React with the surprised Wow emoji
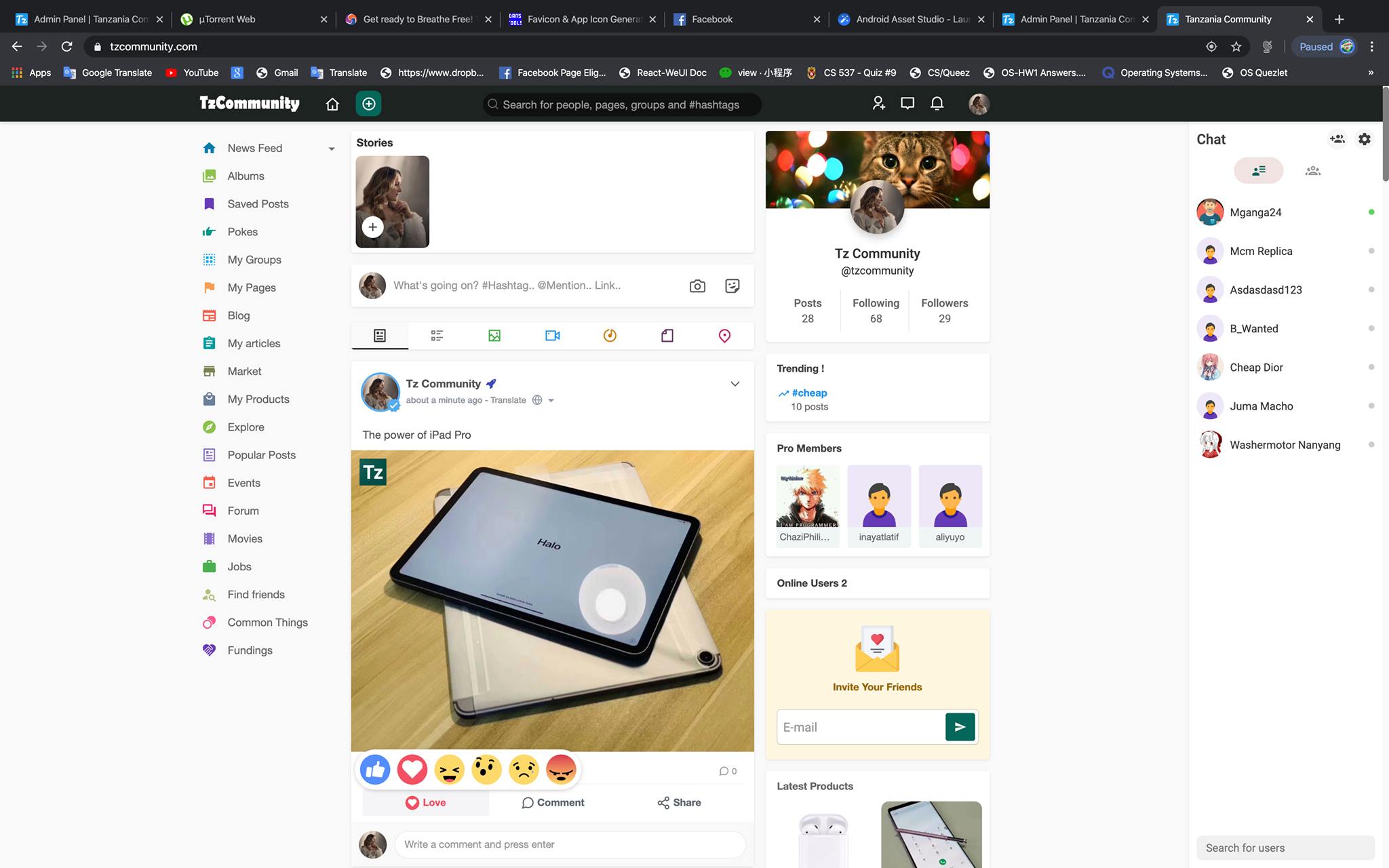Viewport: 1389px width, 868px height. coord(486,770)
